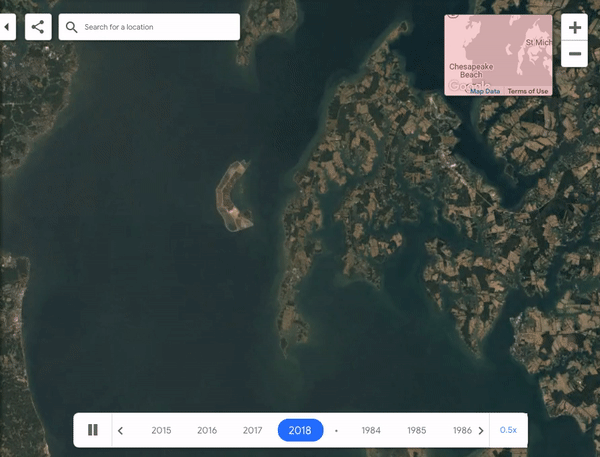Collapse the left side panel arrow

(8, 27)
